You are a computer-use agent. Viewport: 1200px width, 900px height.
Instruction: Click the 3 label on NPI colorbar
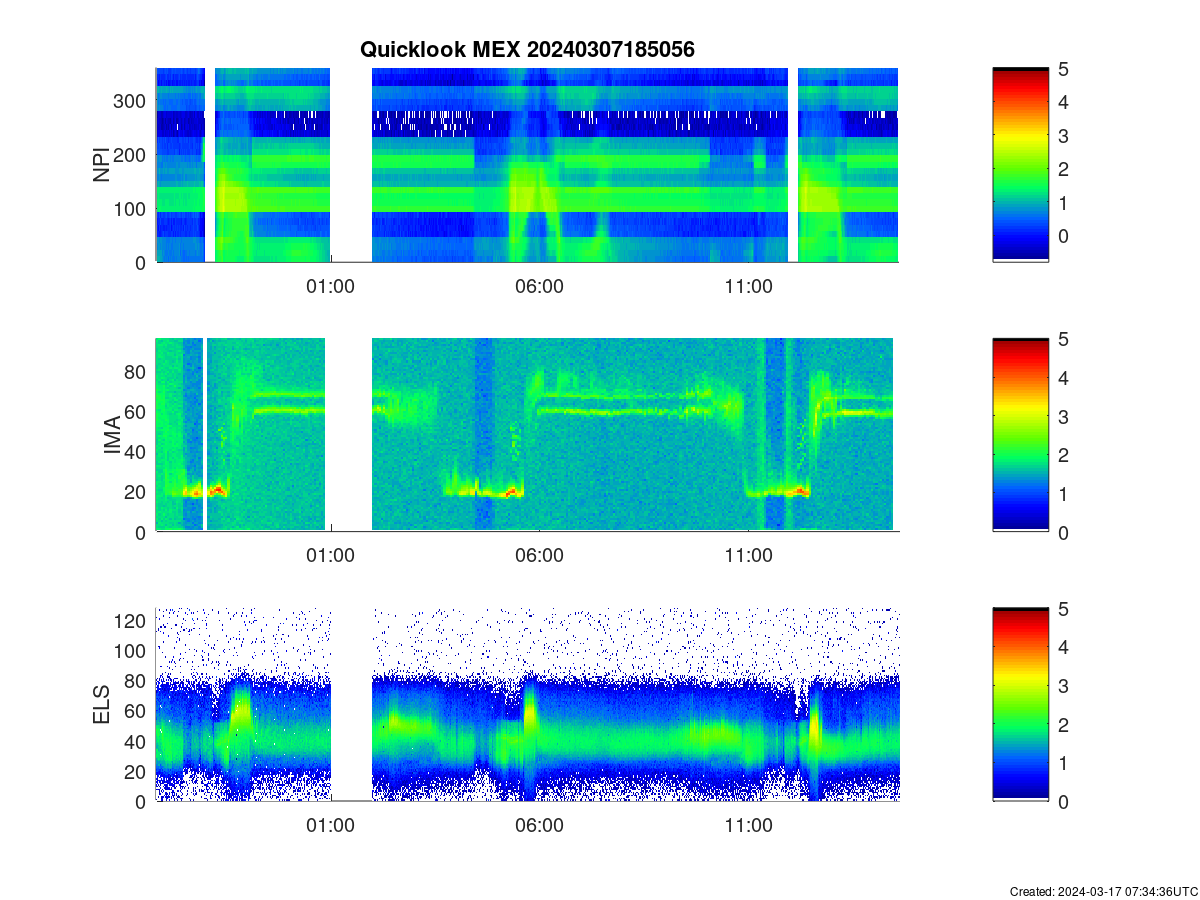[x=1061, y=135]
